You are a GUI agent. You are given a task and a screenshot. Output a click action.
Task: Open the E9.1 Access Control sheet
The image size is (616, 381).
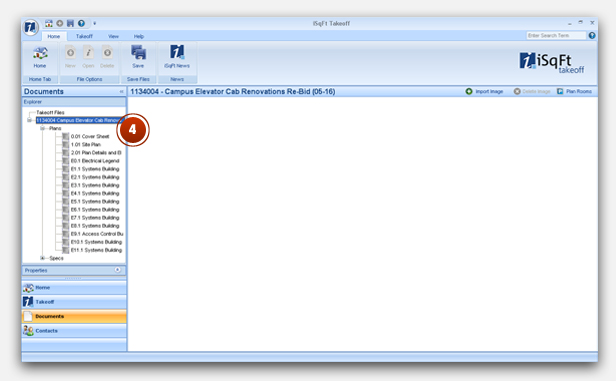(97, 234)
